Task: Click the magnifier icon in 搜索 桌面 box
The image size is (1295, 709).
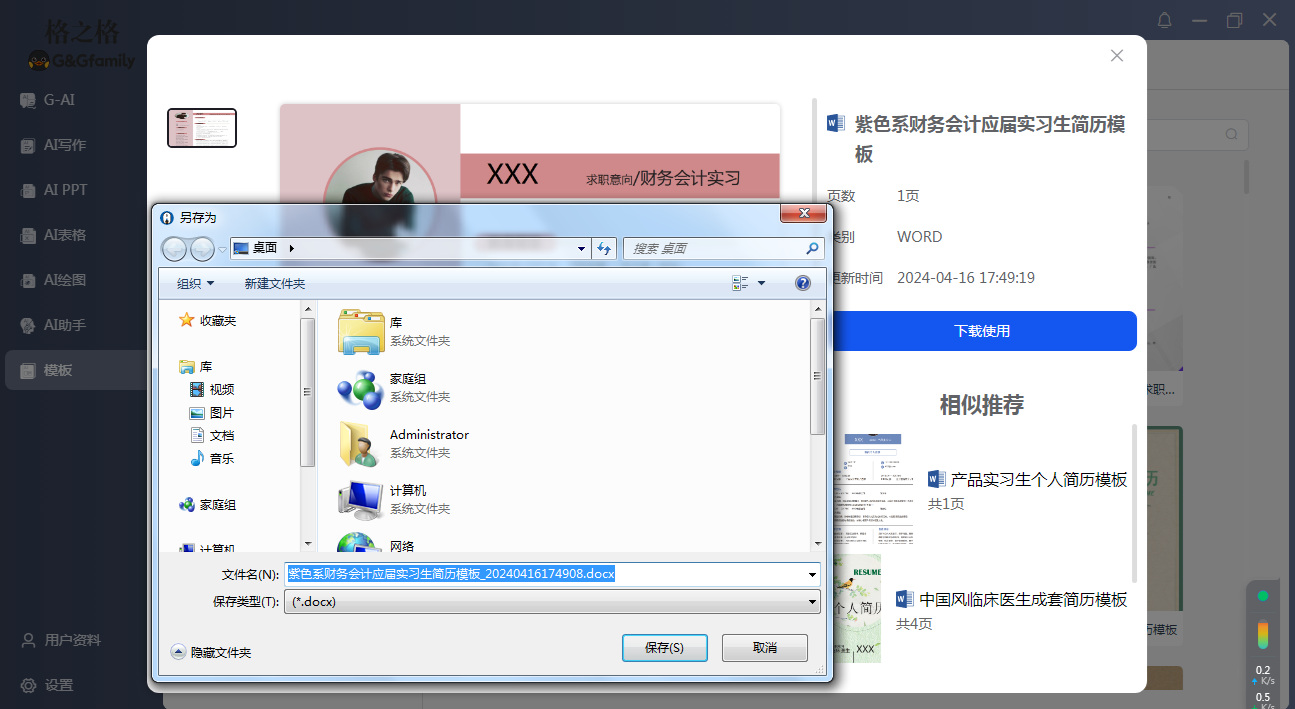Action: click(812, 248)
